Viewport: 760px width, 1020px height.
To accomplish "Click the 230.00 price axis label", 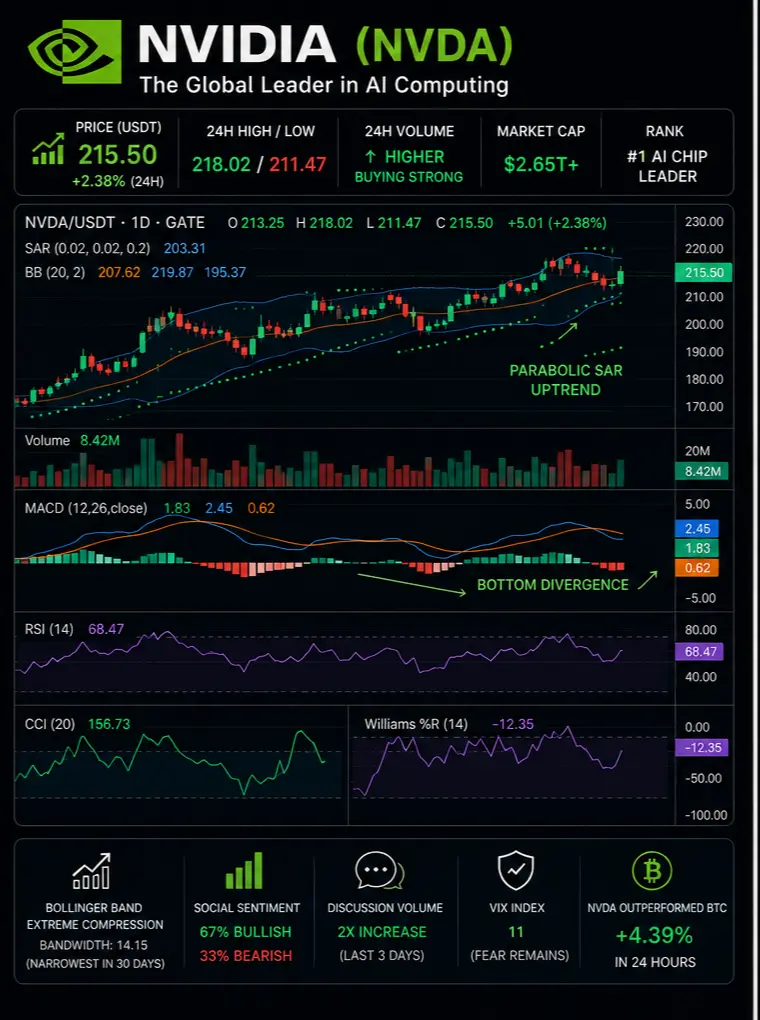I will pyautogui.click(x=704, y=222).
